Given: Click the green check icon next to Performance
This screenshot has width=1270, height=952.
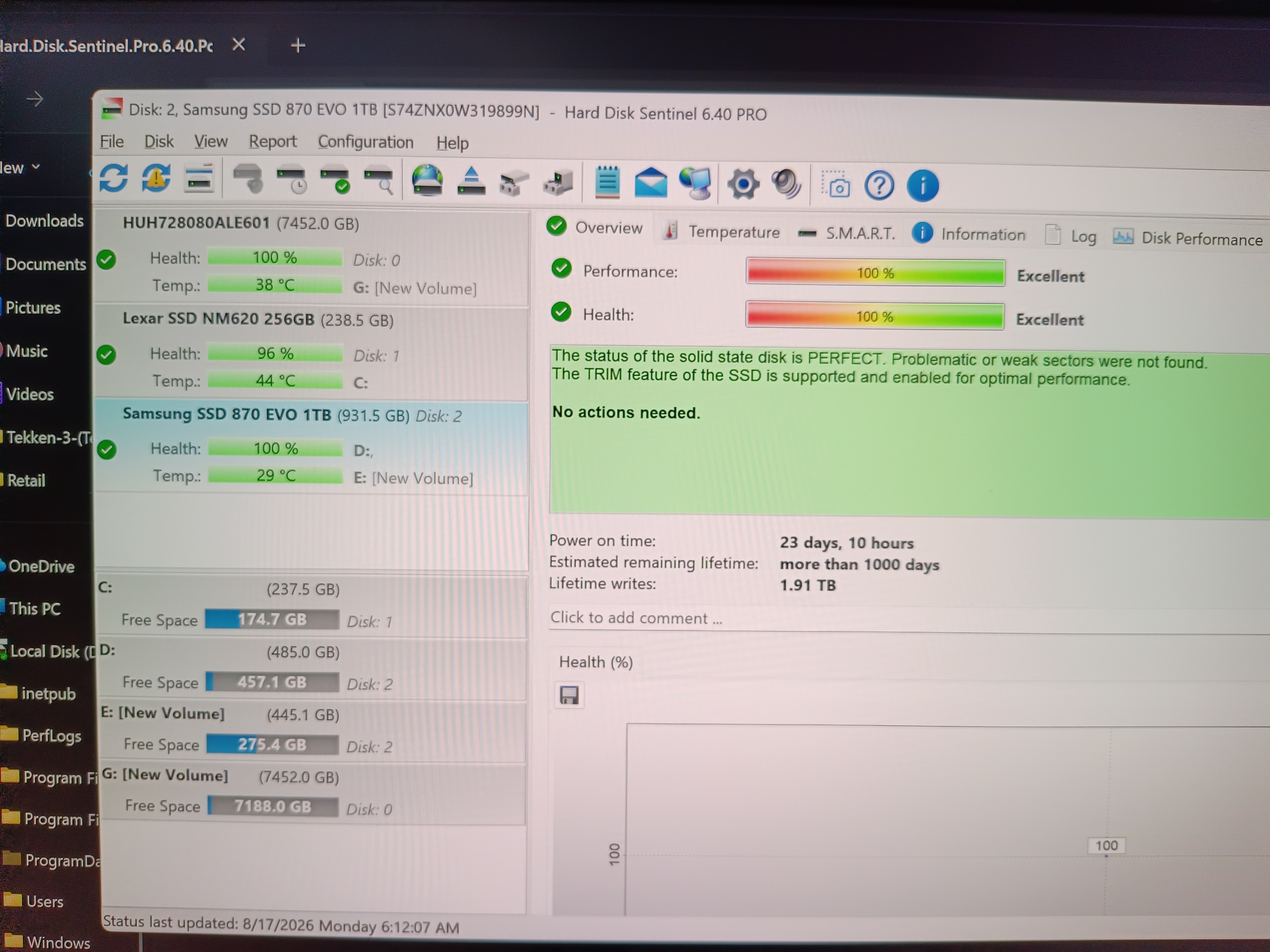Looking at the screenshot, I should tap(562, 269).
